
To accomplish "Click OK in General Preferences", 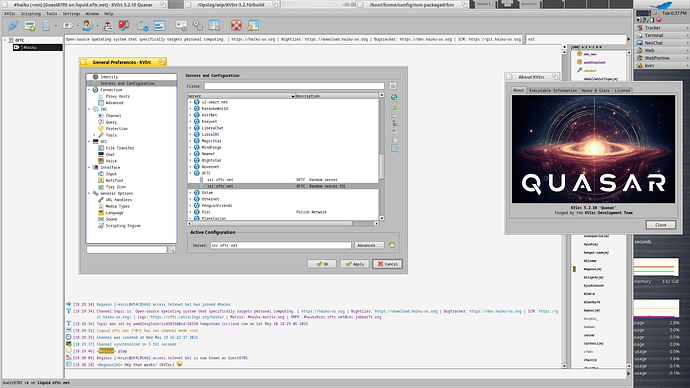I will (322, 264).
